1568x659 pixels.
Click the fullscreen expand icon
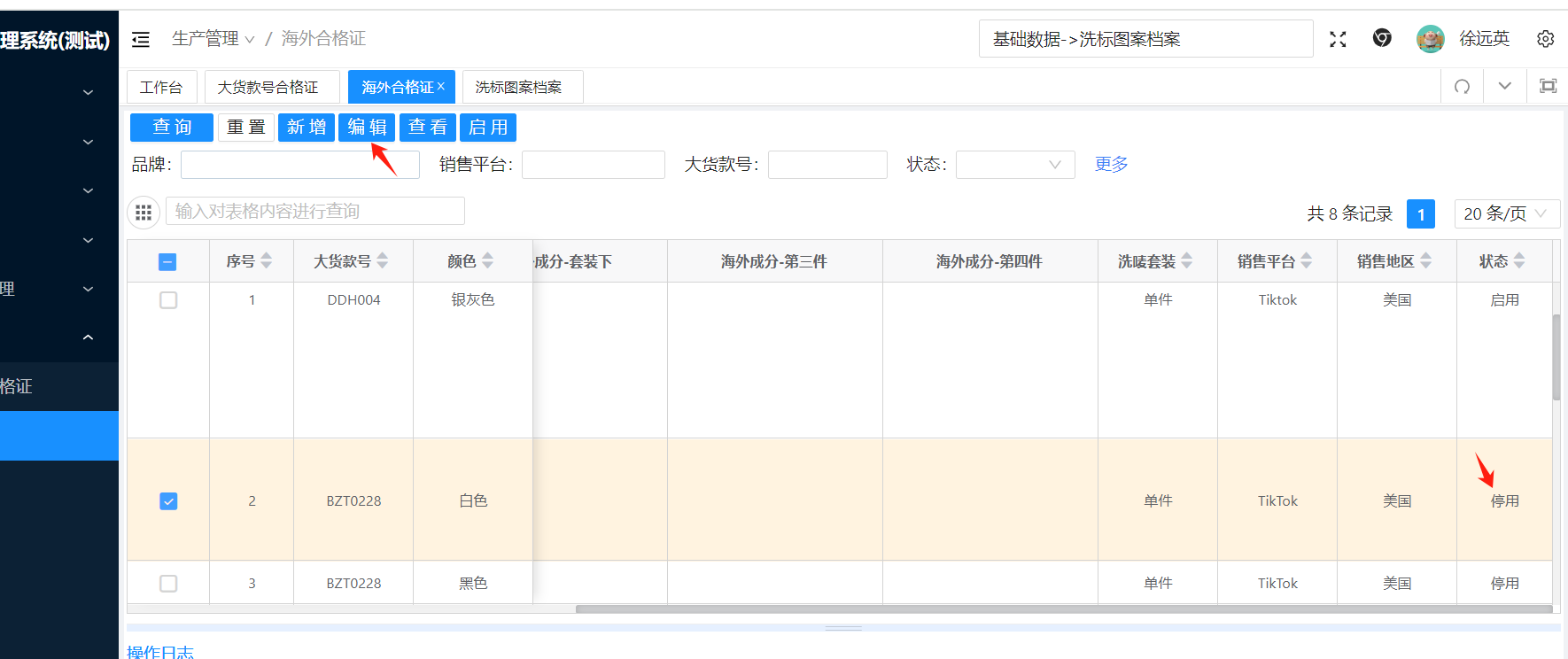[x=1338, y=39]
